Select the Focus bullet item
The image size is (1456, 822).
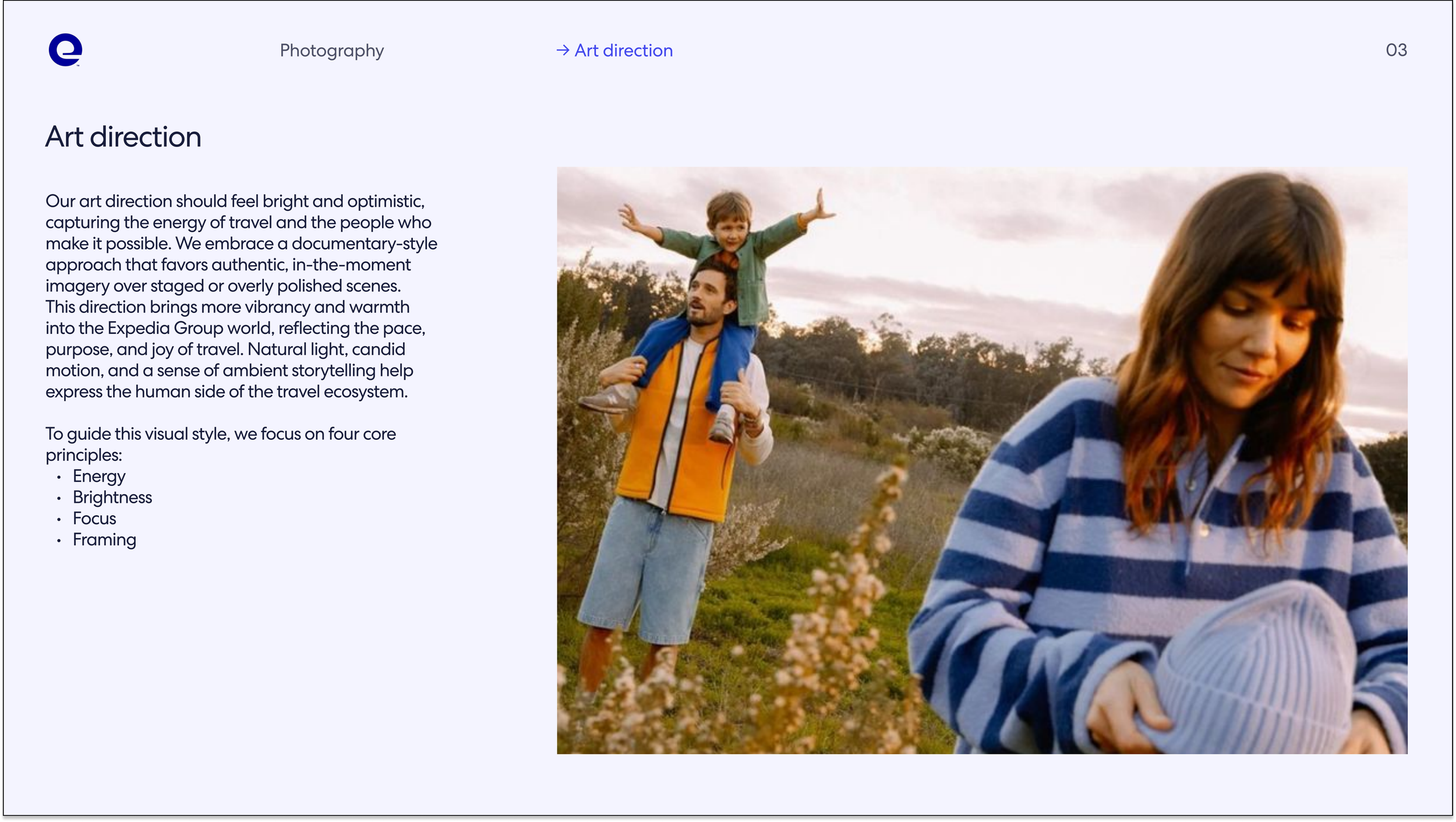pyautogui.click(x=94, y=518)
